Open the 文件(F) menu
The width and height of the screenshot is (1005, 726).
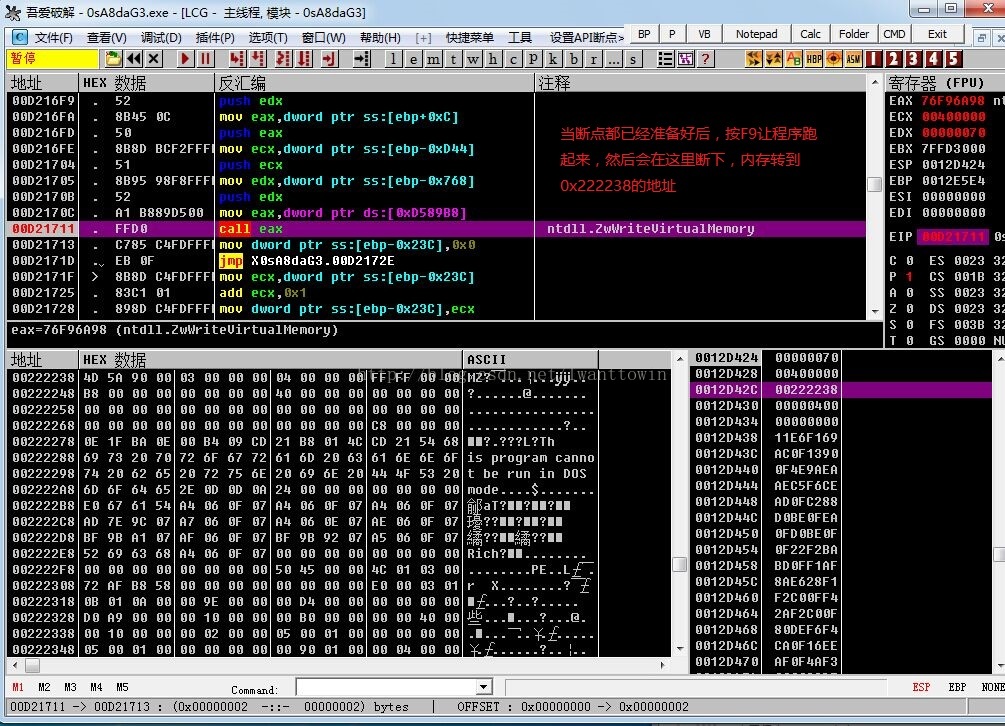(53, 38)
